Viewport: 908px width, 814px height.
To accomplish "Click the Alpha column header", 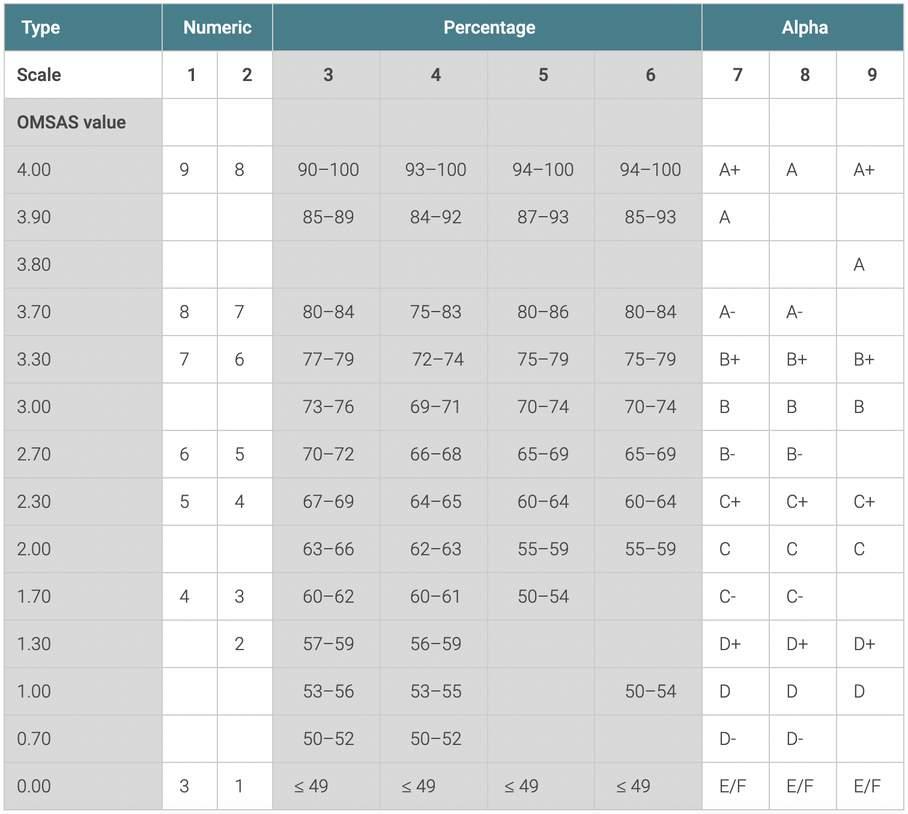I will coord(803,27).
